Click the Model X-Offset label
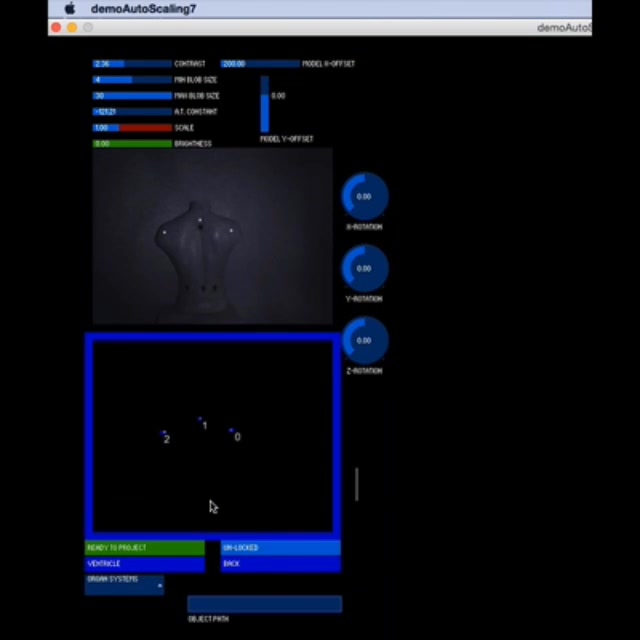 [329, 64]
